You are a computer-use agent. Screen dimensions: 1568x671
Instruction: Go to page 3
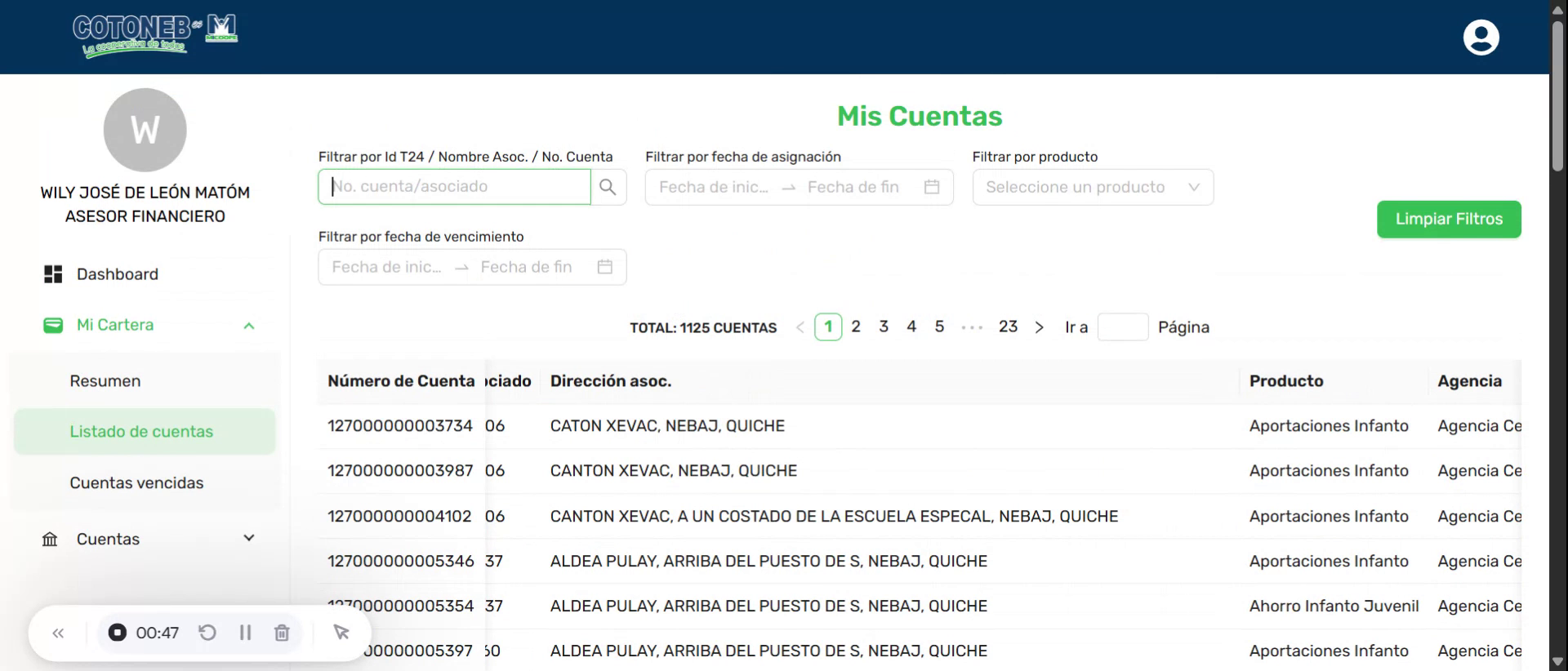[x=884, y=327]
